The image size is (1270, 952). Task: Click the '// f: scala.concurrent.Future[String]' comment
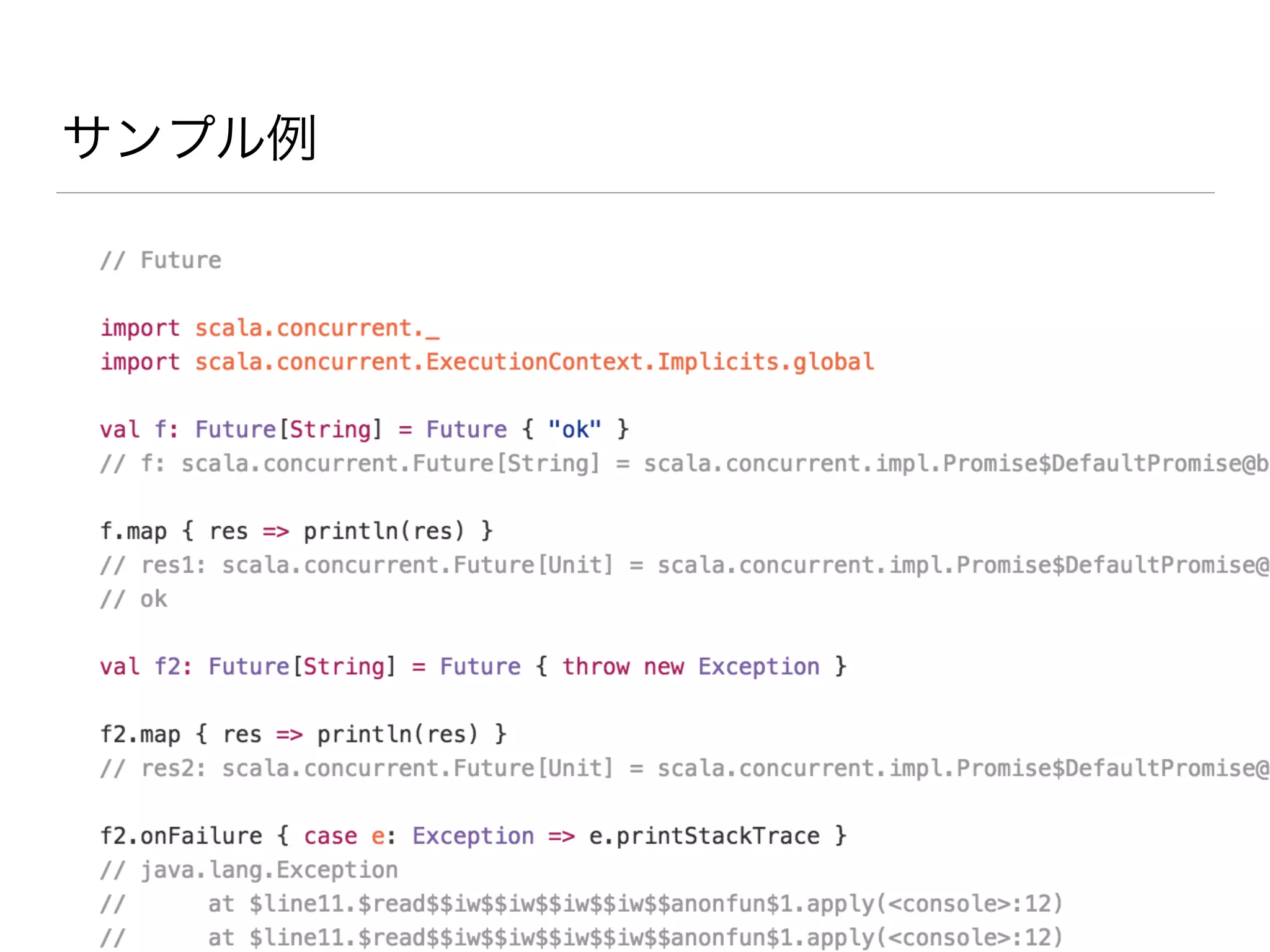click(x=685, y=464)
